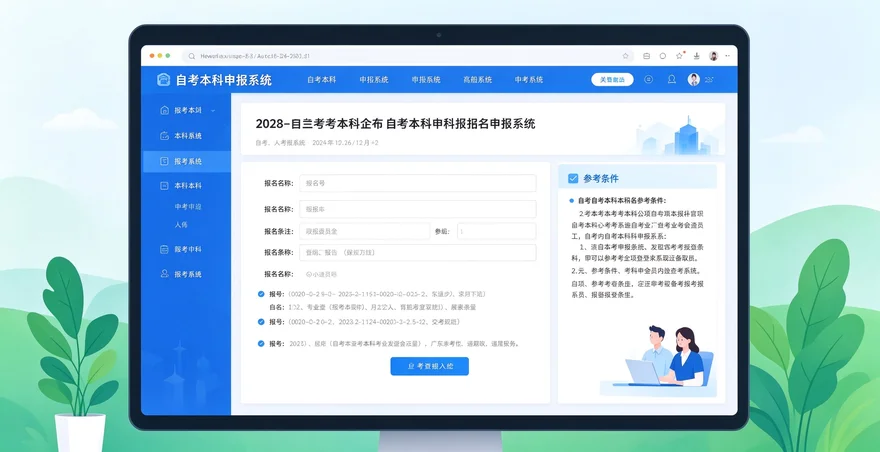
Task: Select 报考中科 in the sidebar
Action: click(186, 249)
